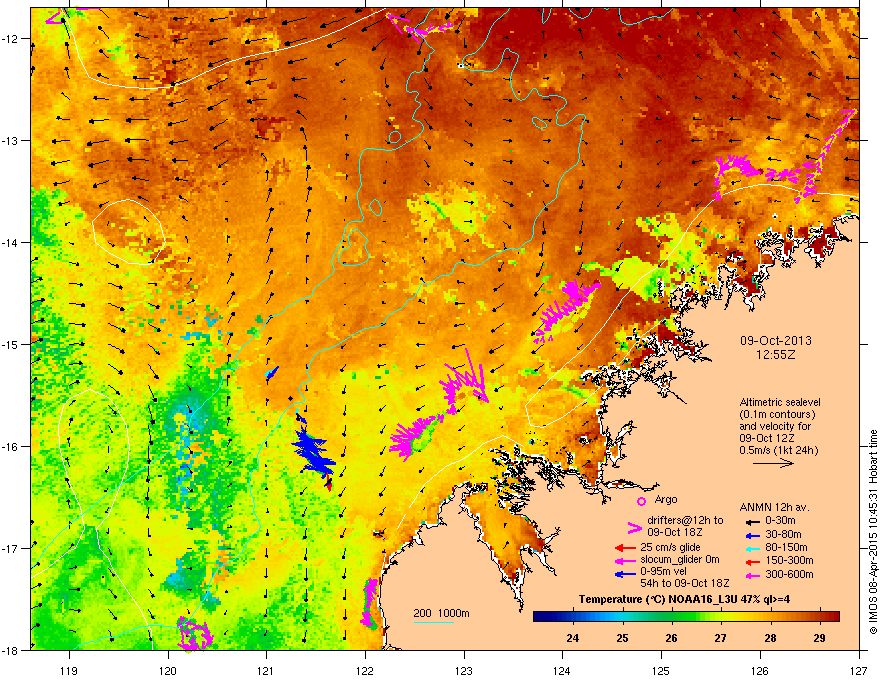This screenshot has width=880, height=680.
Task: Click the (0.1m contours) caption line
Action: click(x=777, y=415)
